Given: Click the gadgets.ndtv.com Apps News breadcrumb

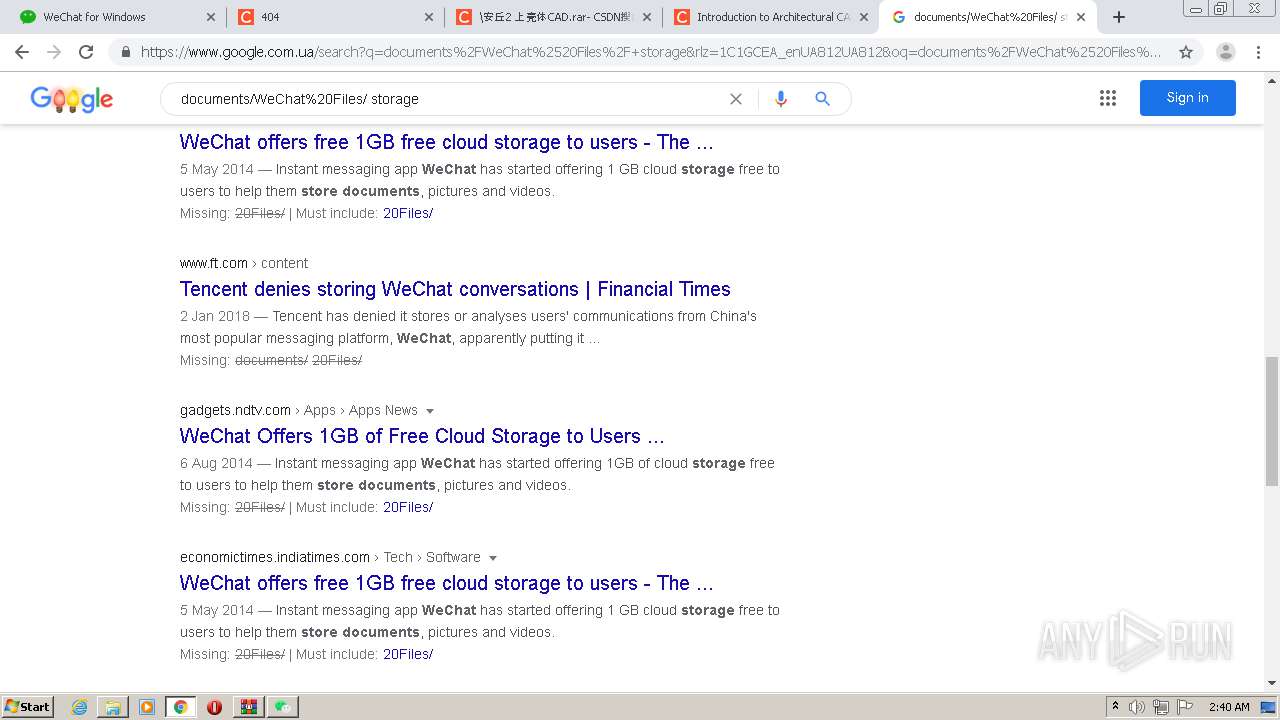Looking at the screenshot, I should 299,410.
